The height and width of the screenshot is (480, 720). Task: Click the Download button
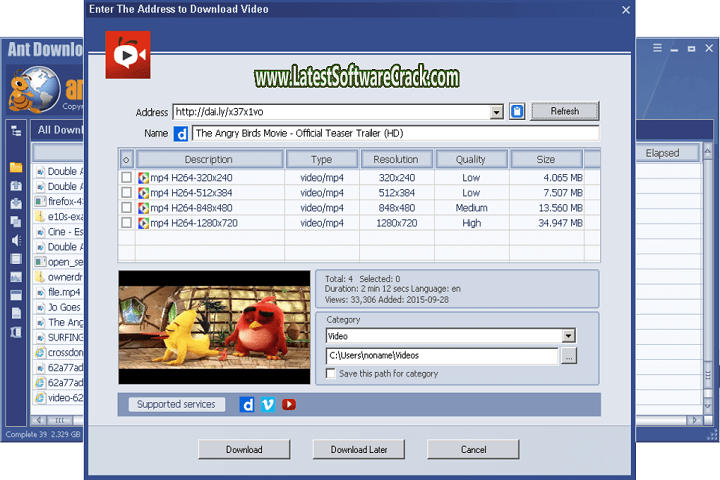(x=244, y=449)
